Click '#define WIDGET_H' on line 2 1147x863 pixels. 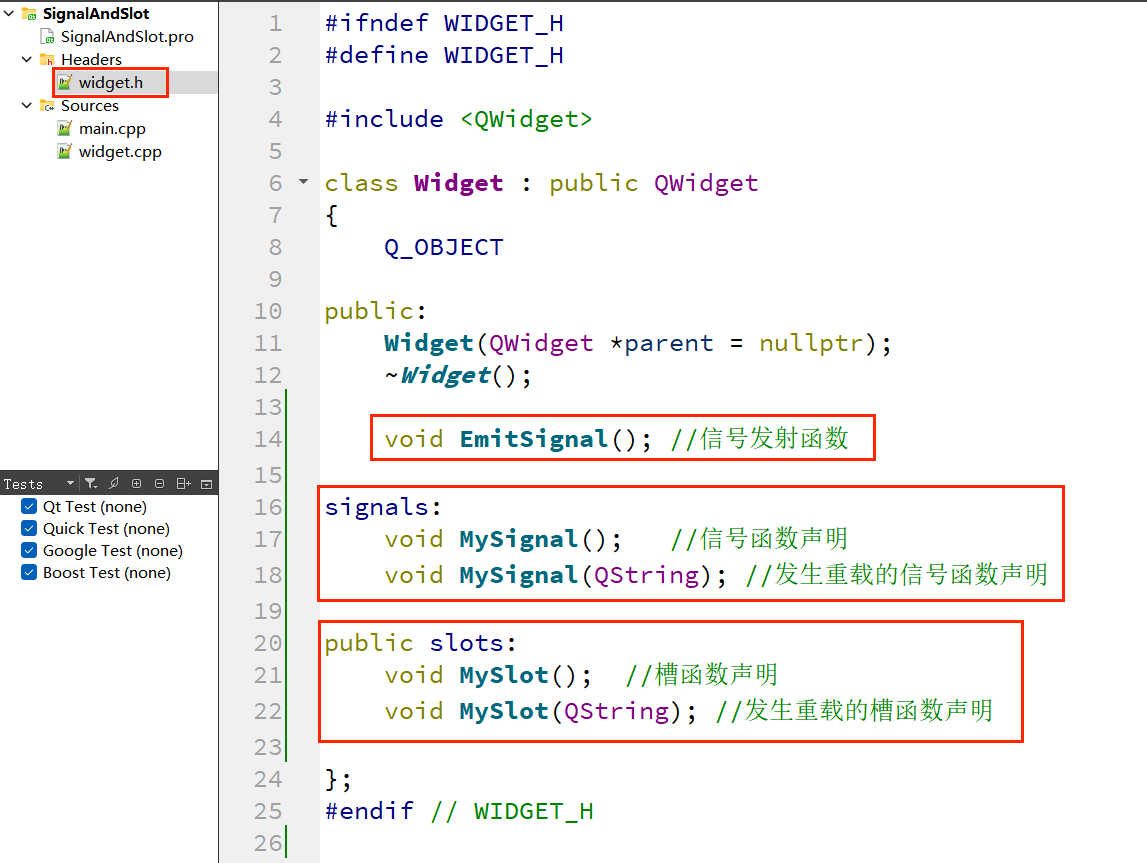point(444,56)
